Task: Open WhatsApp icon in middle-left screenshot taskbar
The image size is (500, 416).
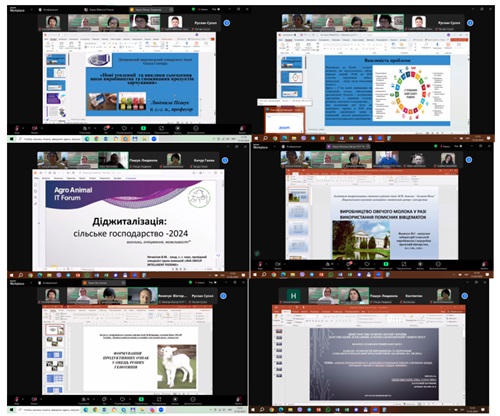Action: [x=87, y=275]
